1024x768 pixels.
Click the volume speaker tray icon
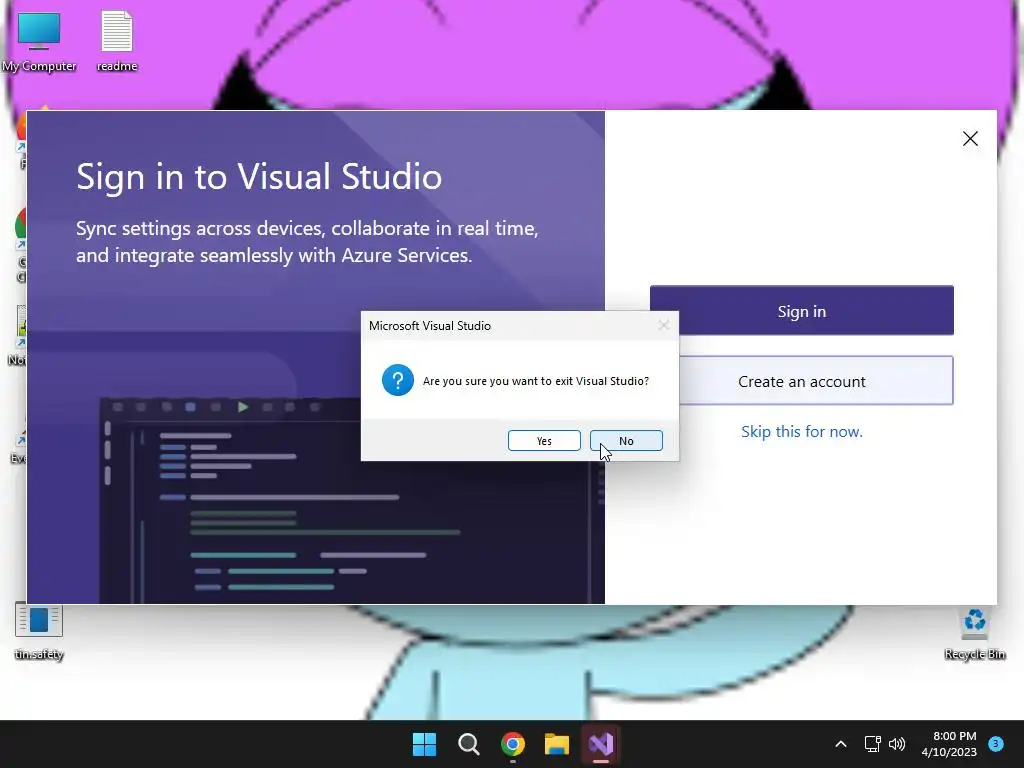coord(897,744)
